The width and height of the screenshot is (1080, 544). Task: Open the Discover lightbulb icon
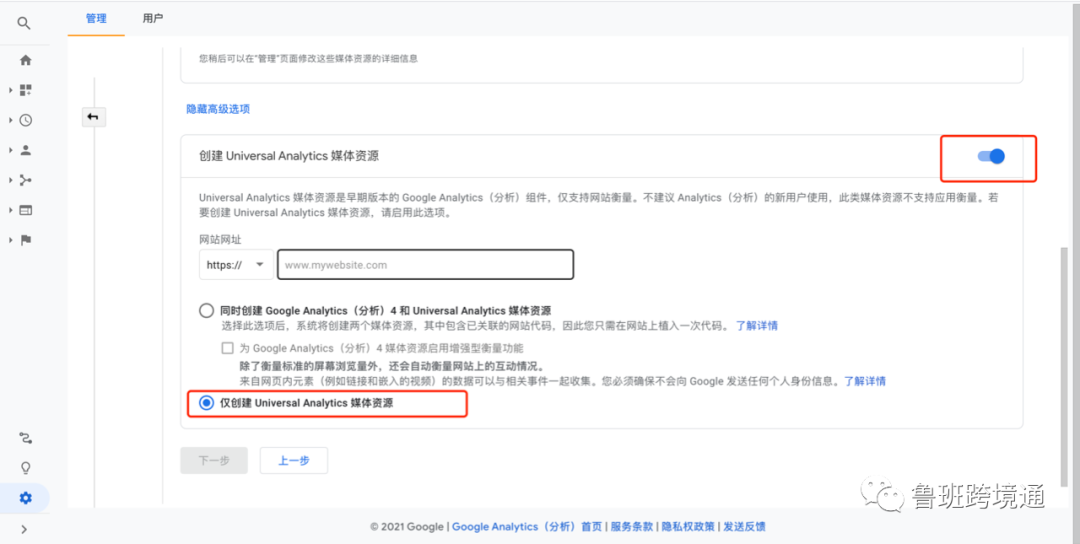pyautogui.click(x=25, y=468)
